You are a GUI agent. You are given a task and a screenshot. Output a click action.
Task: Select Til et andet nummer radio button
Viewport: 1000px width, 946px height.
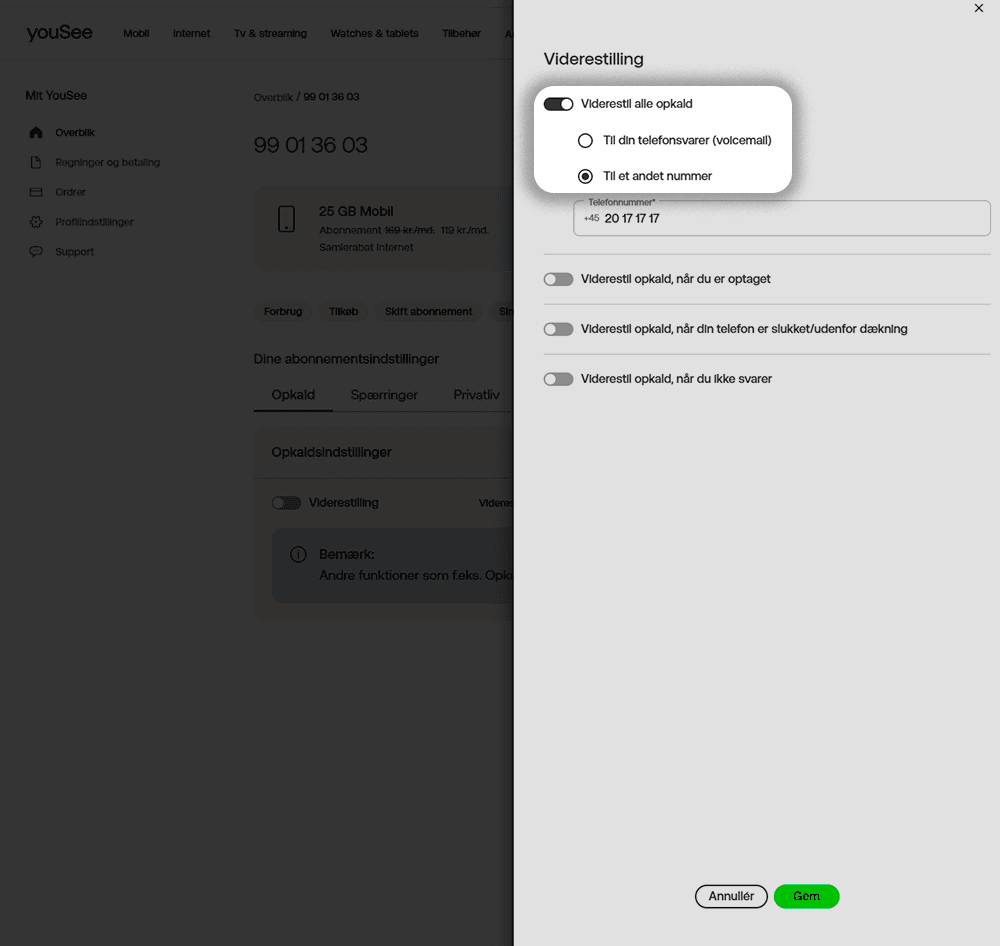point(586,176)
